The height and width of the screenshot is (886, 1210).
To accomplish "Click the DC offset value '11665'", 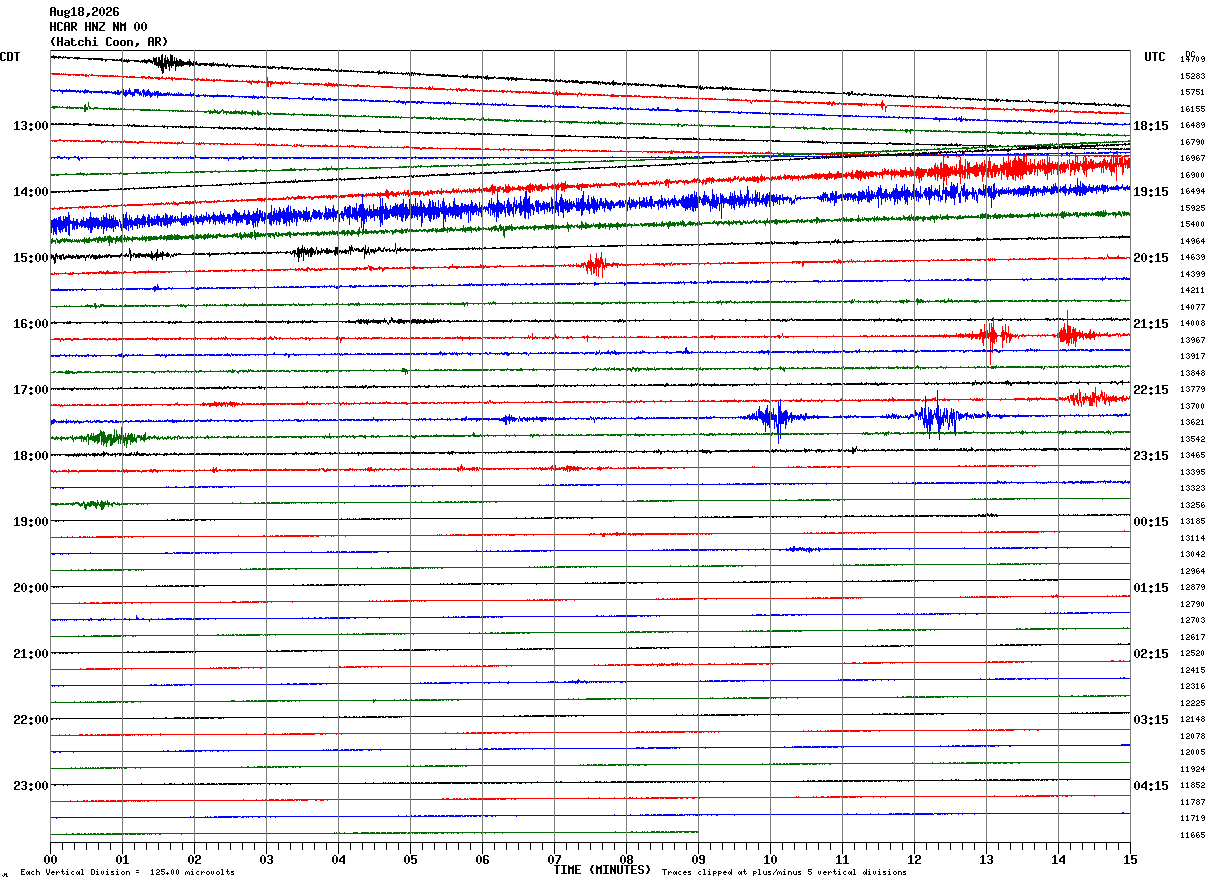I will click(x=1192, y=835).
